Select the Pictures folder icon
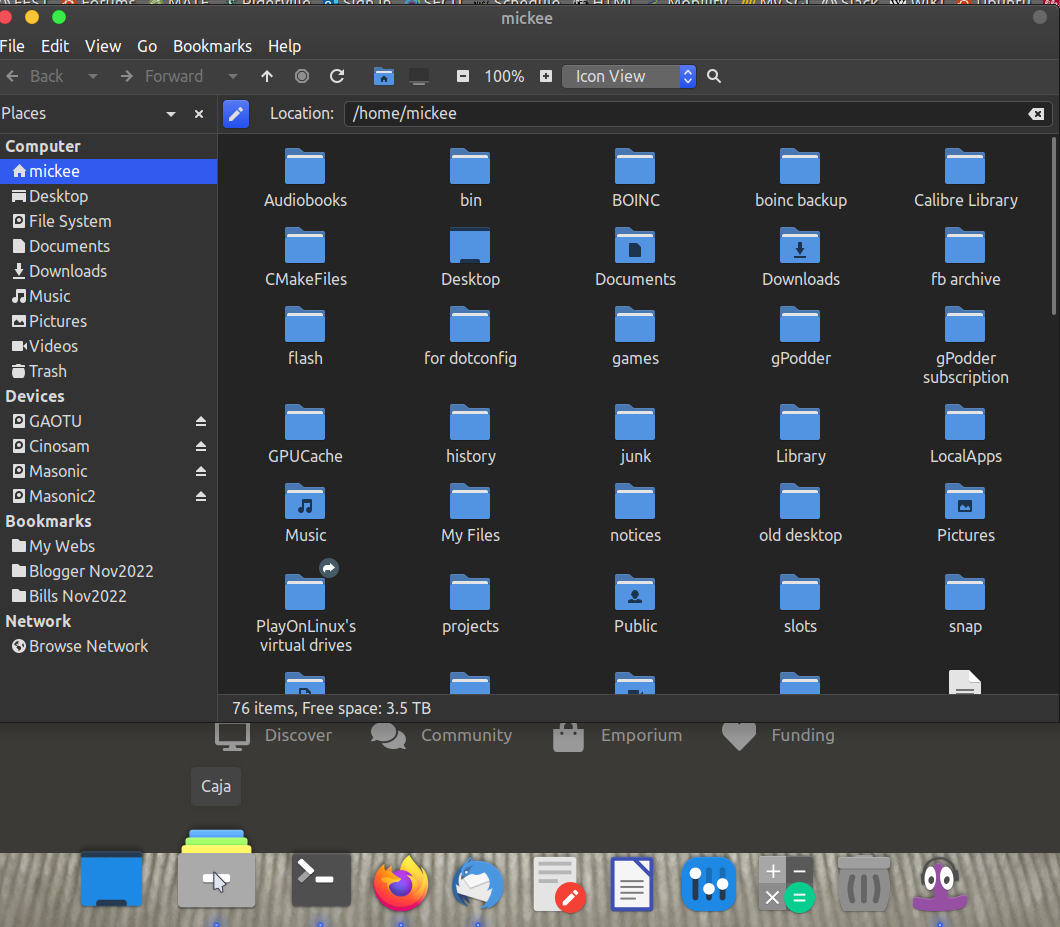This screenshot has height=927, width=1060. click(965, 502)
